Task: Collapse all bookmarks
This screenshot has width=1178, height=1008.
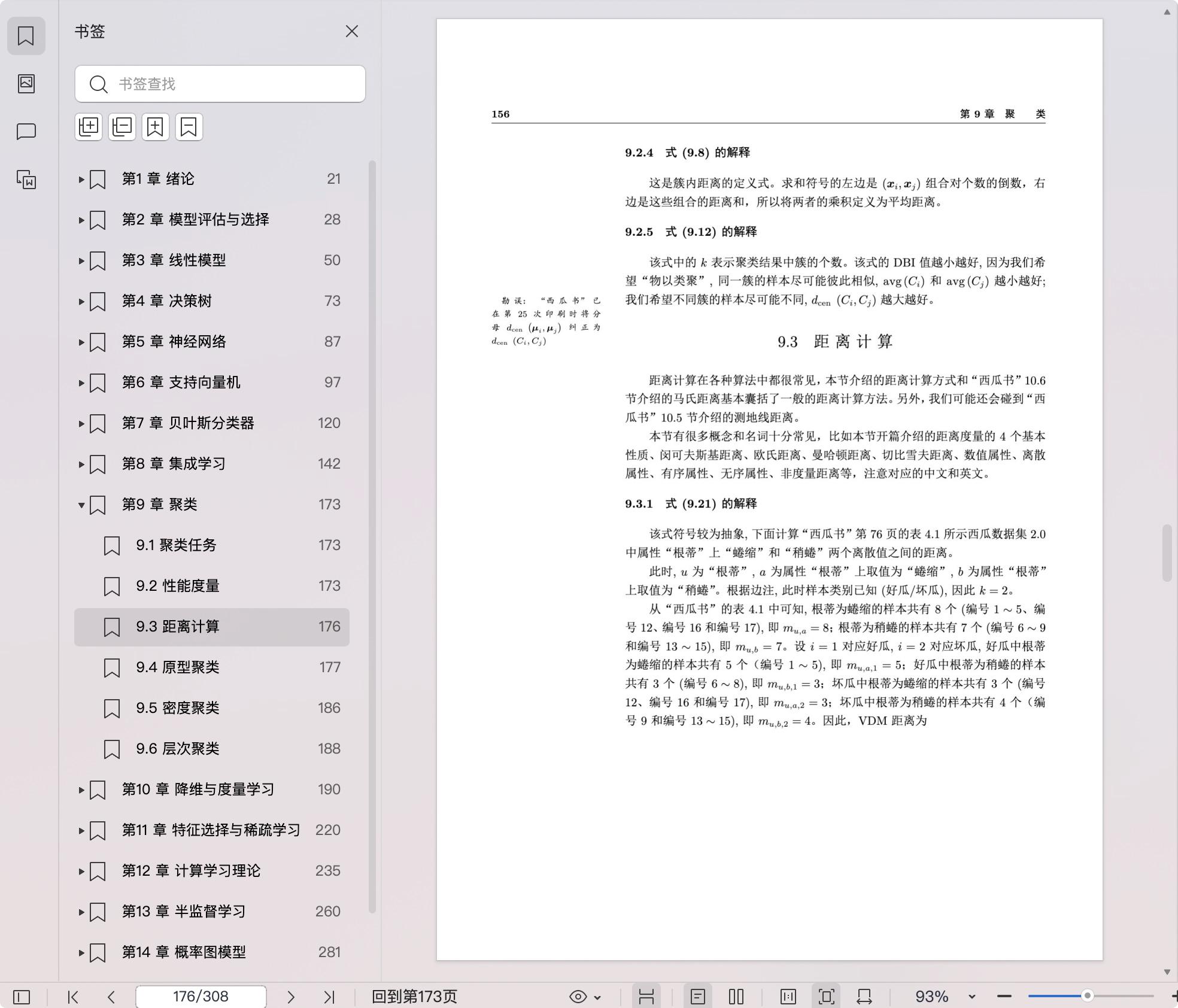Action: pos(122,127)
